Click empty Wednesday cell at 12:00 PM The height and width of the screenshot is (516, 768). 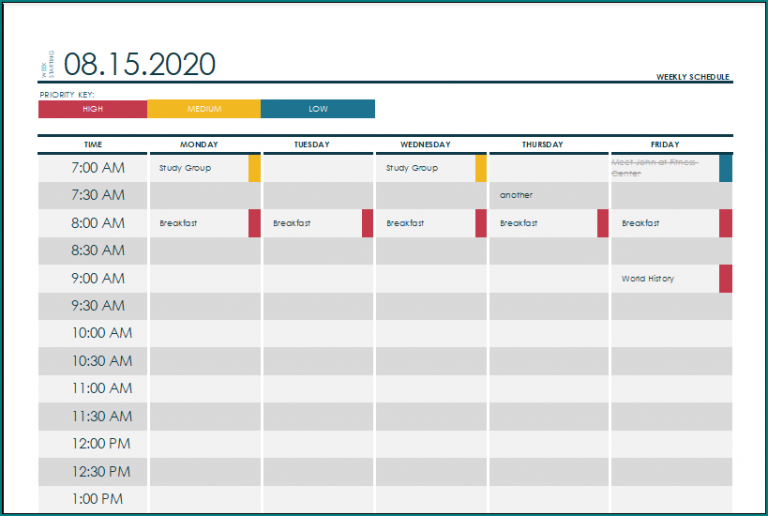tap(431, 444)
